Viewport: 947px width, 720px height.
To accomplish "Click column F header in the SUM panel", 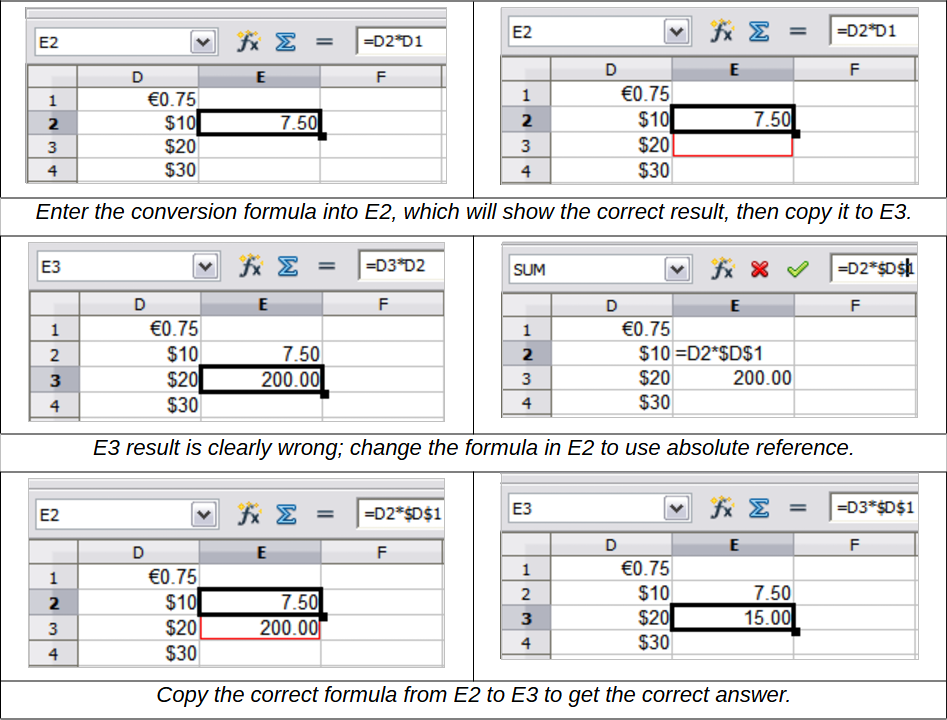I will coord(854,307).
